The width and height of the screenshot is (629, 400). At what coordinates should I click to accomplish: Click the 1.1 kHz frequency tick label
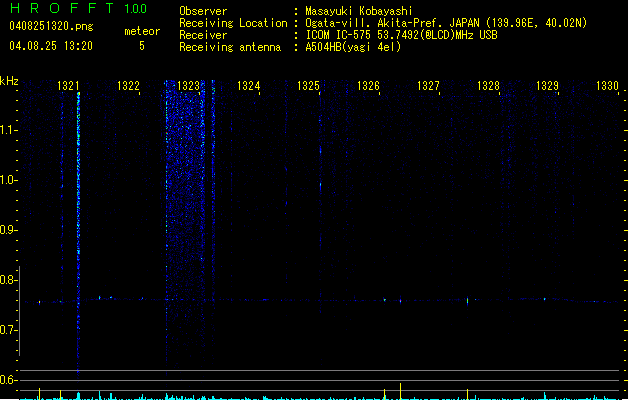8,130
